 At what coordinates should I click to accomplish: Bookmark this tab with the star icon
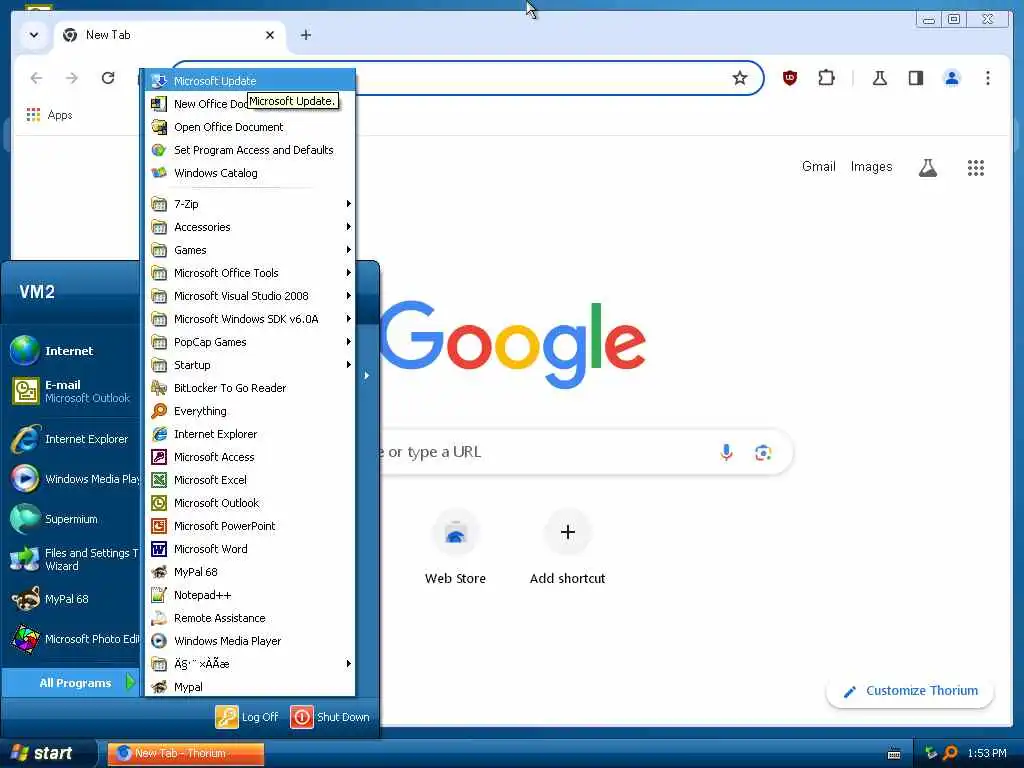click(x=739, y=78)
